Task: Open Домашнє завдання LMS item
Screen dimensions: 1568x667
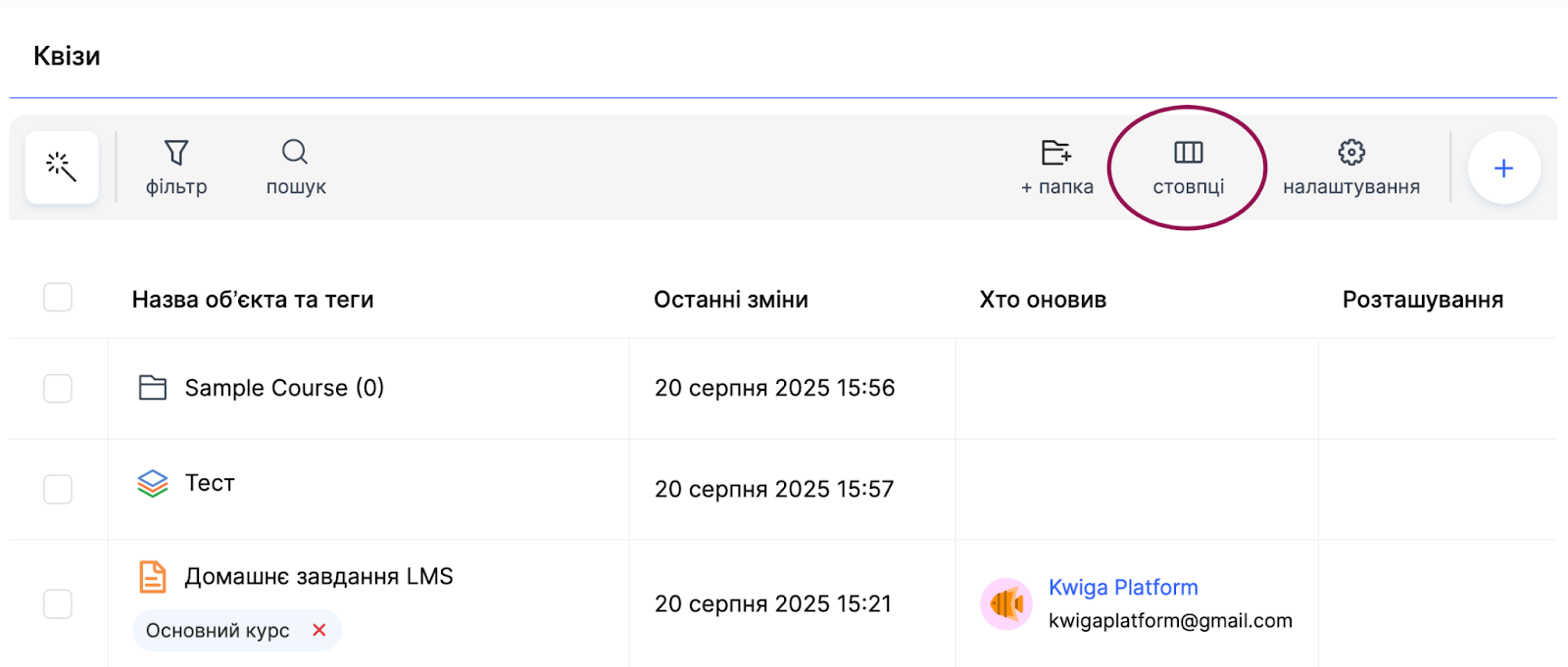Action: point(318,577)
